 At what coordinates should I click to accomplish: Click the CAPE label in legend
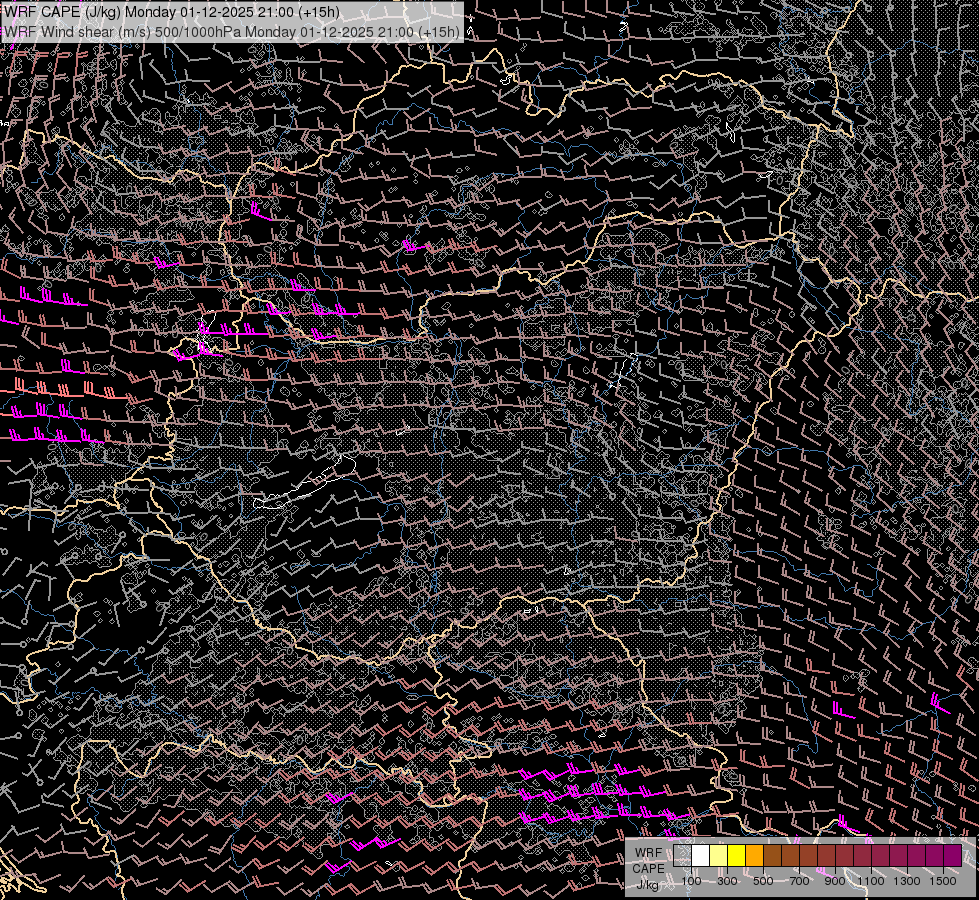coord(648,868)
